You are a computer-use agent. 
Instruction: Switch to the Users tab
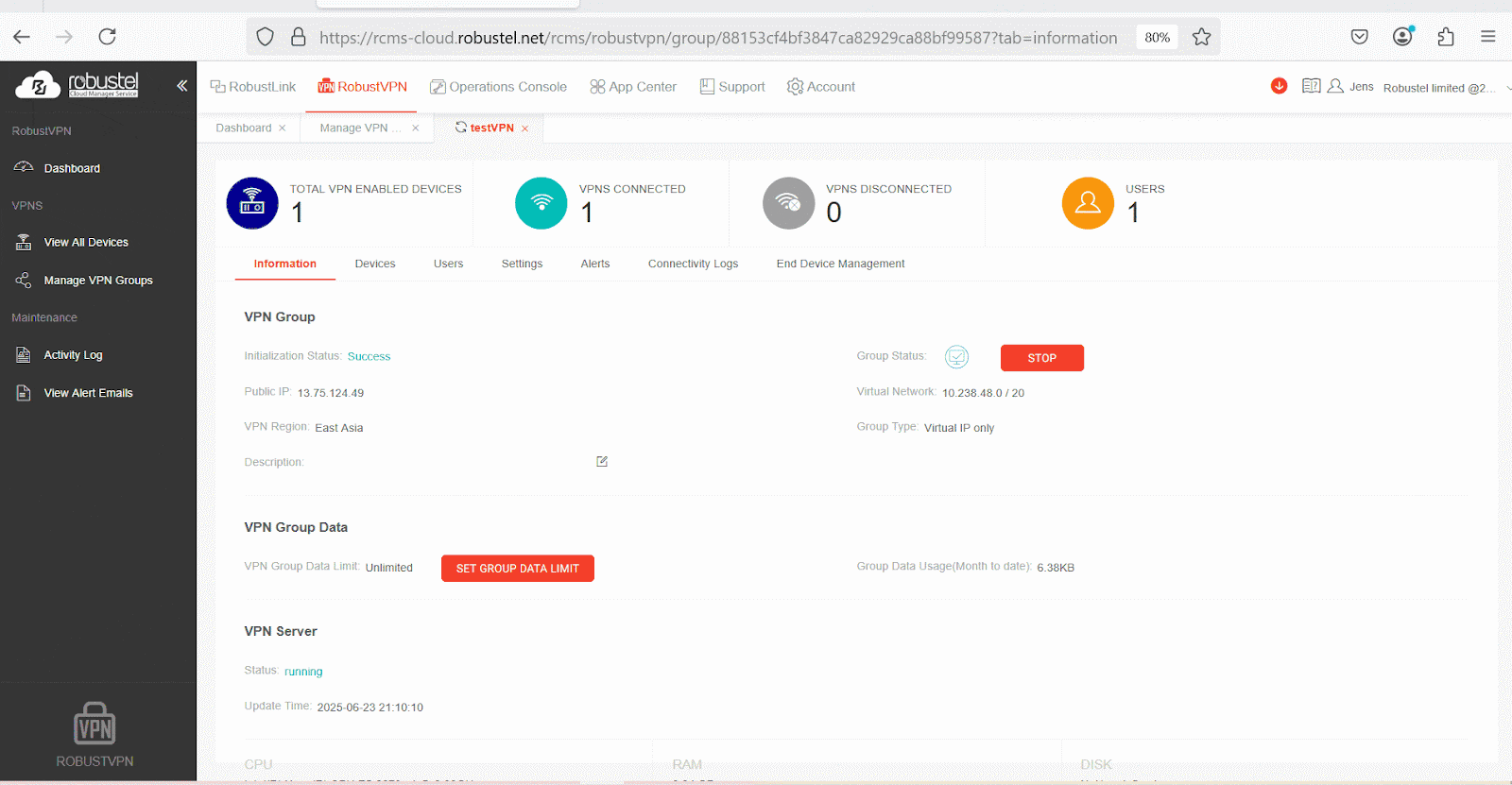pyautogui.click(x=448, y=264)
